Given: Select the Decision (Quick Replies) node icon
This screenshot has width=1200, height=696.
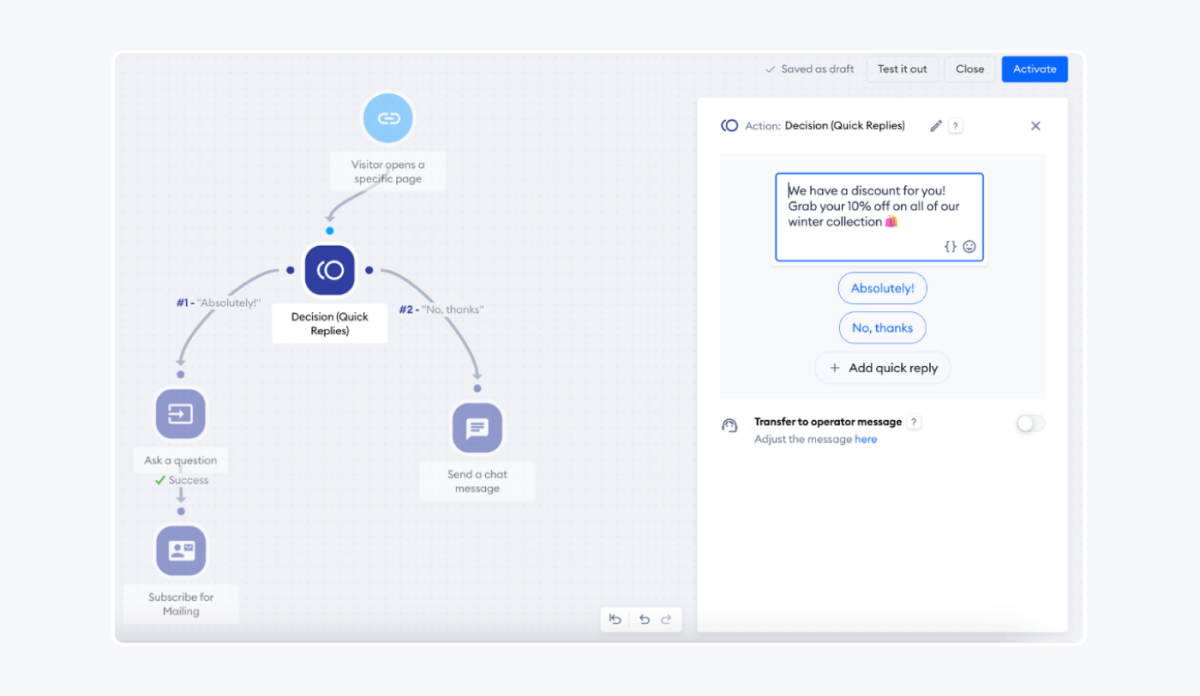Looking at the screenshot, I should 329,269.
